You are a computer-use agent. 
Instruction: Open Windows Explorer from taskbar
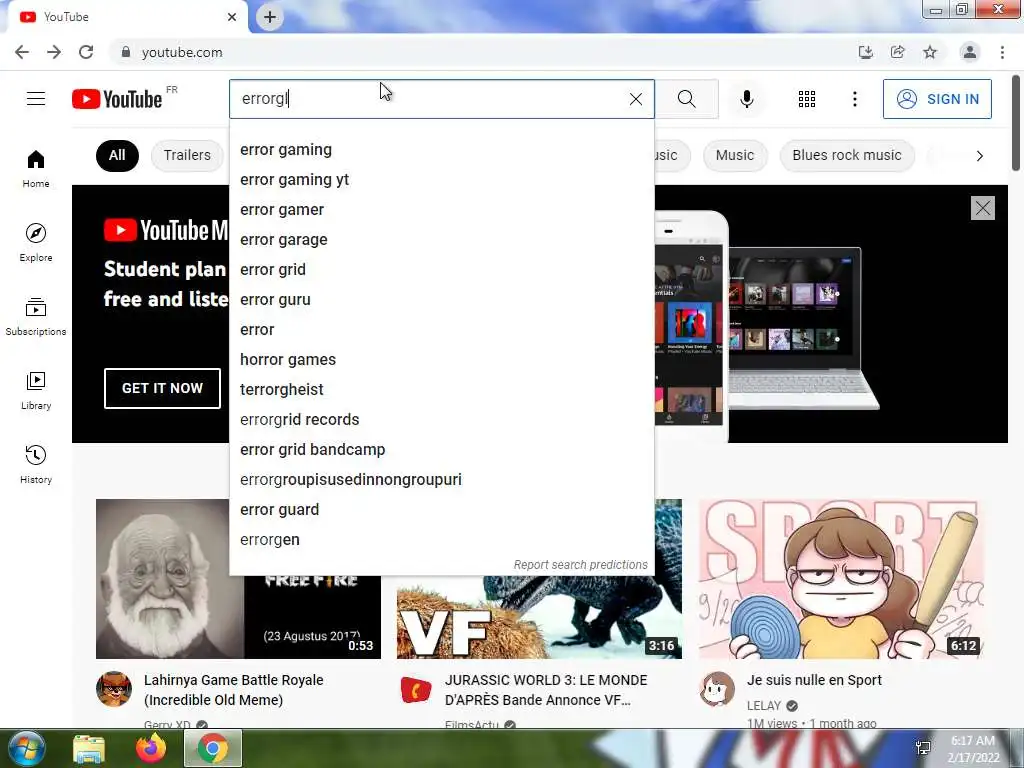tap(89, 748)
